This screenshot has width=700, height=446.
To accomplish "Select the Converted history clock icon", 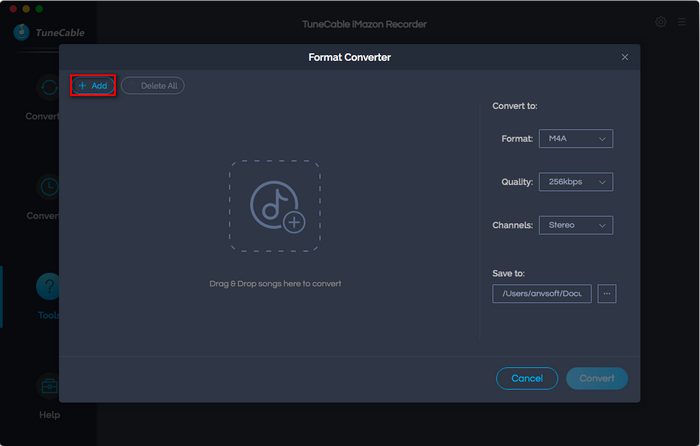I will coord(48,187).
